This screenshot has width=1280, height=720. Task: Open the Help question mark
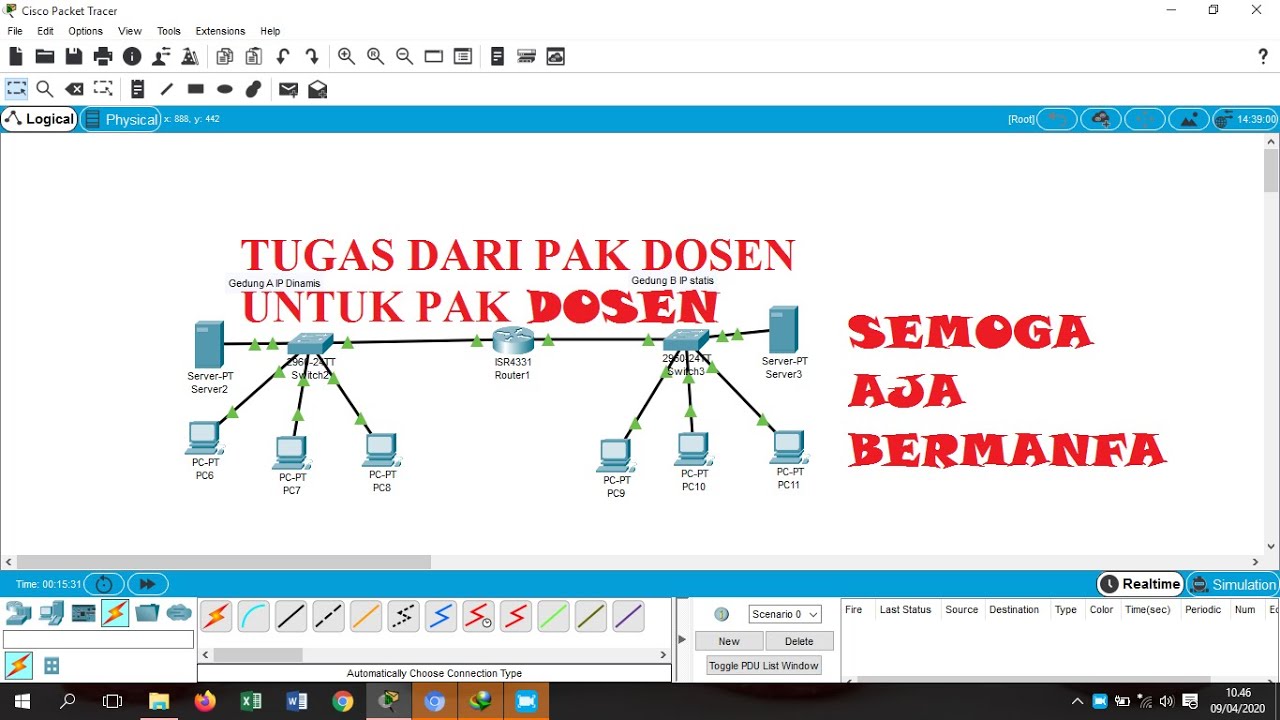coord(1263,57)
